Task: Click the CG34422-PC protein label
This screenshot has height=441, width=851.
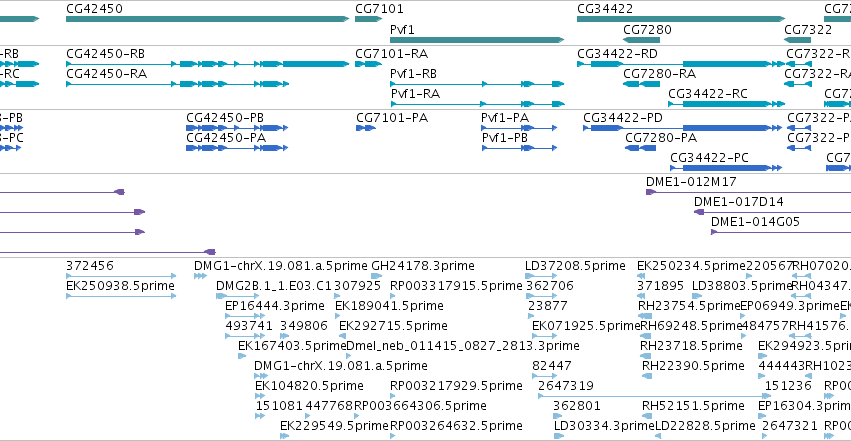Action: point(709,158)
